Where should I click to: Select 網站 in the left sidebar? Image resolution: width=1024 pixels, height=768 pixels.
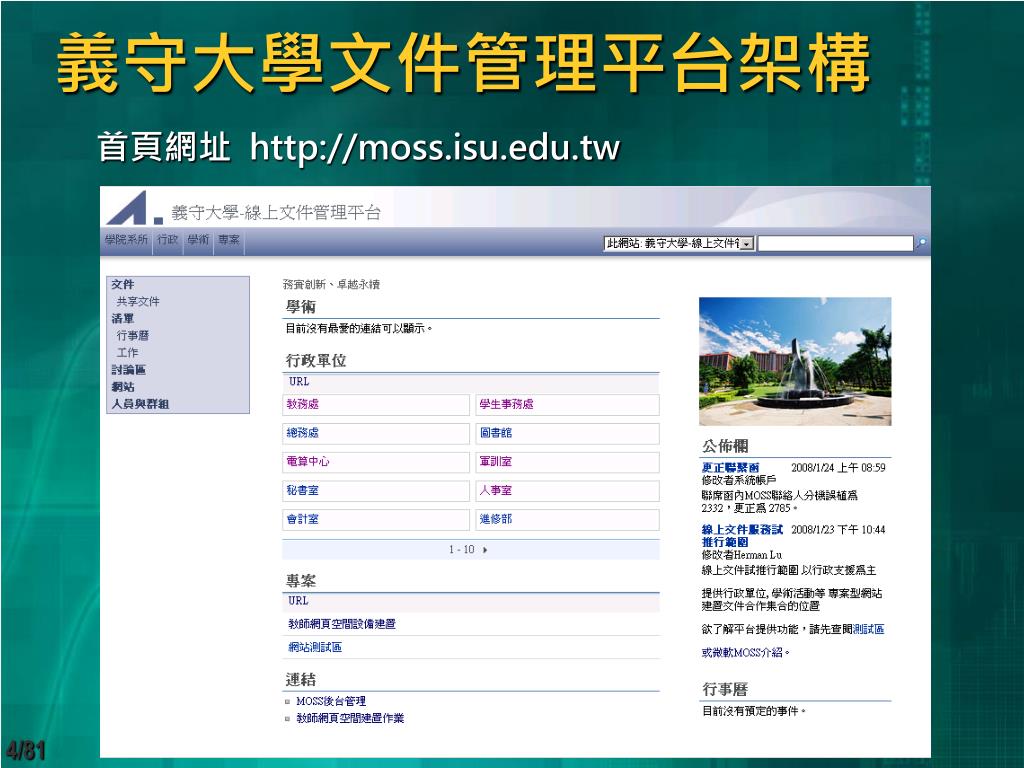click(x=123, y=387)
